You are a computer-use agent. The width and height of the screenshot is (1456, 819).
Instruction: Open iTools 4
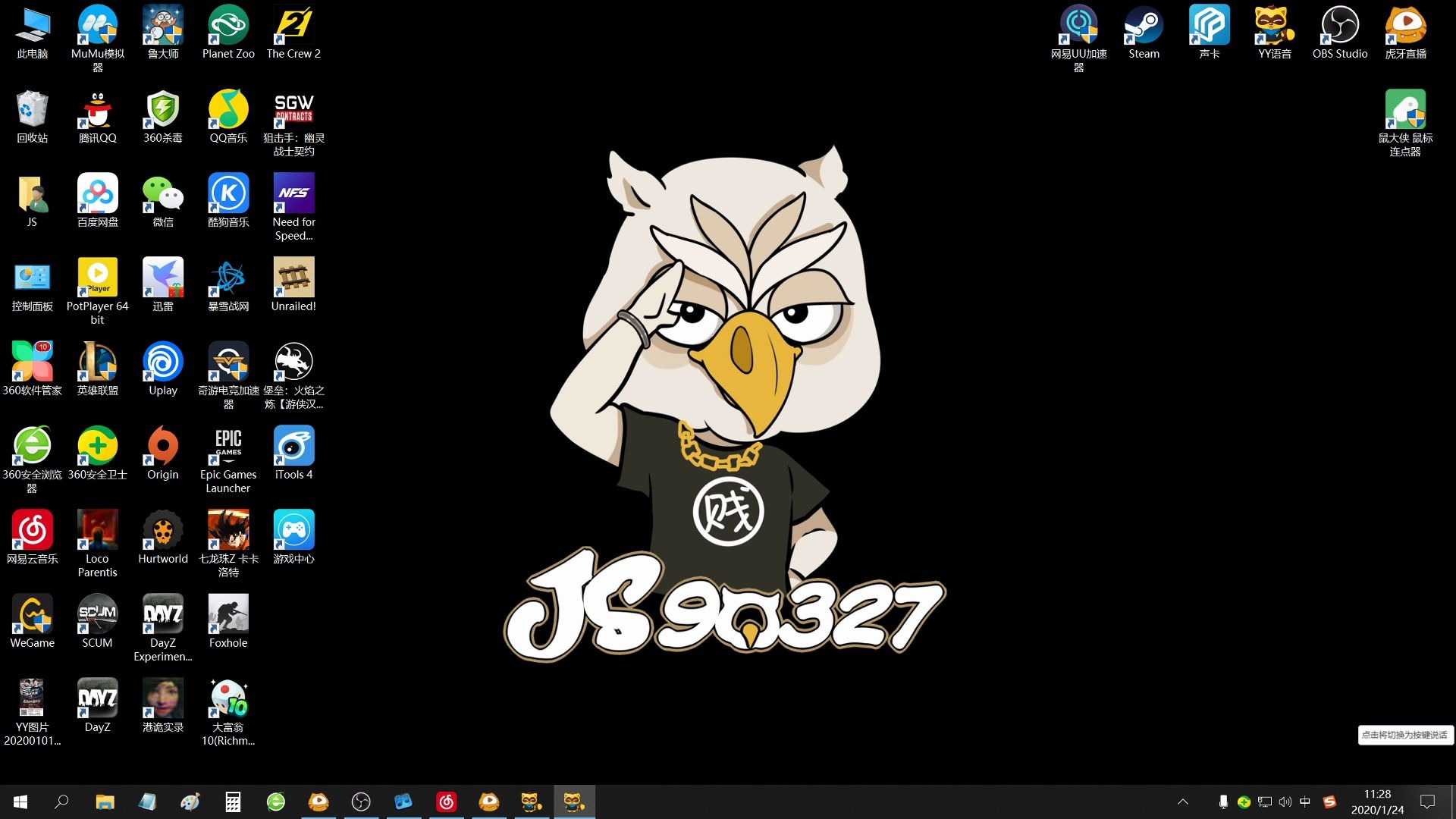293,447
